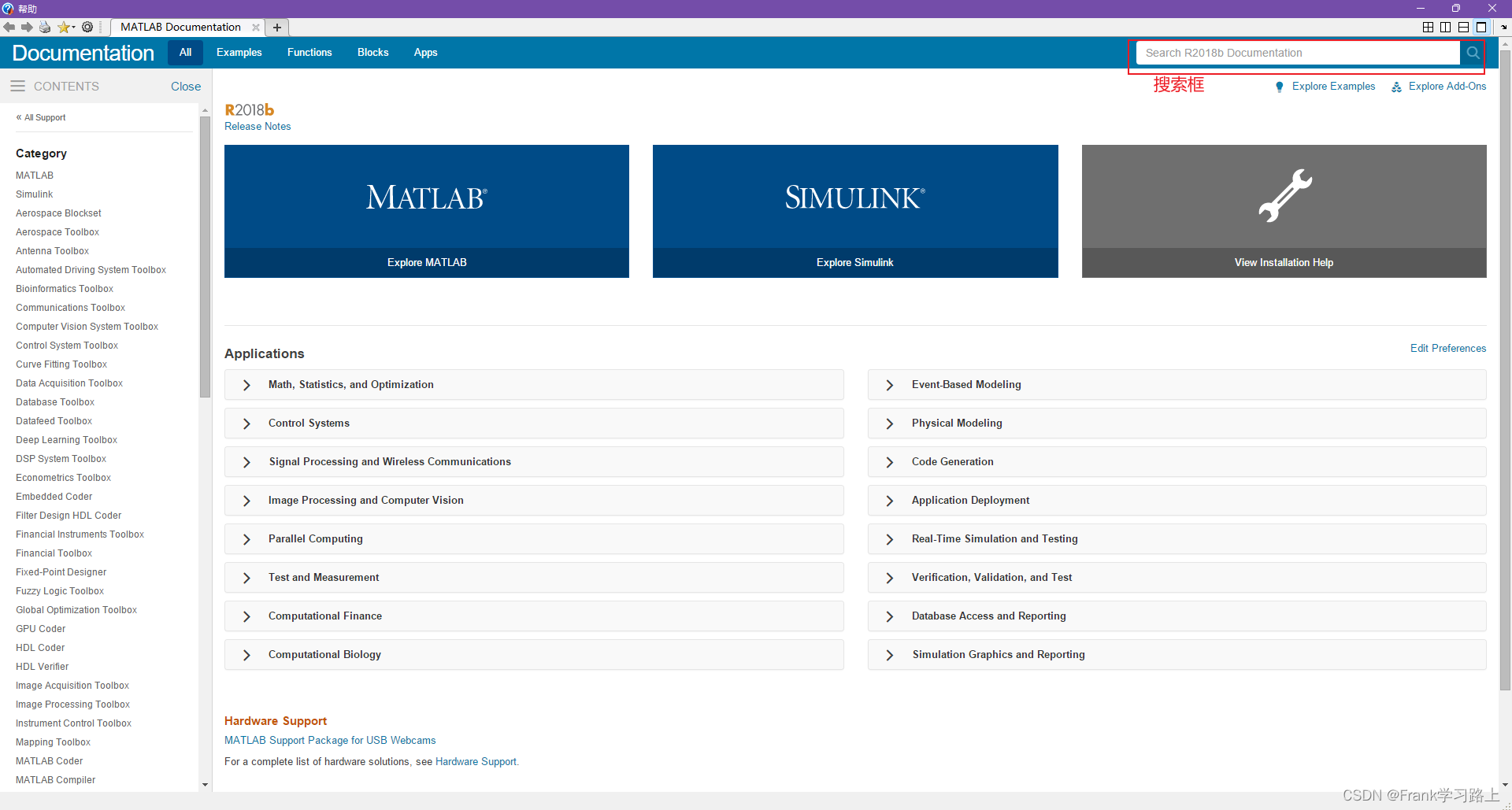Viewport: 1512px width, 810px height.
Task: Select the All filter tab
Action: (185, 53)
